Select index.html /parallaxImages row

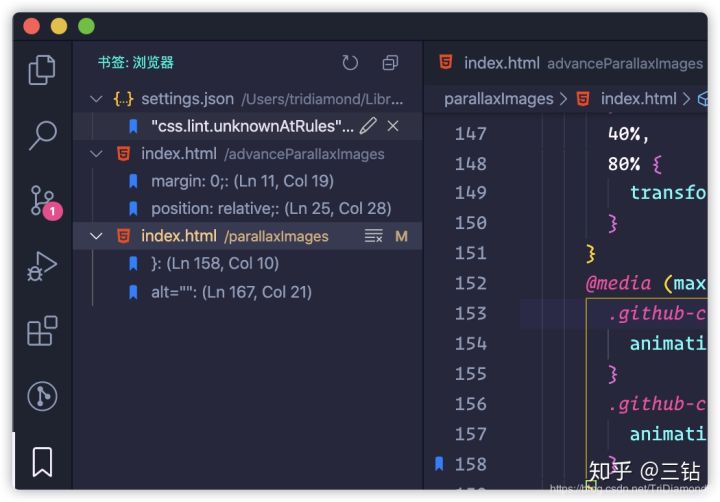click(x=248, y=236)
